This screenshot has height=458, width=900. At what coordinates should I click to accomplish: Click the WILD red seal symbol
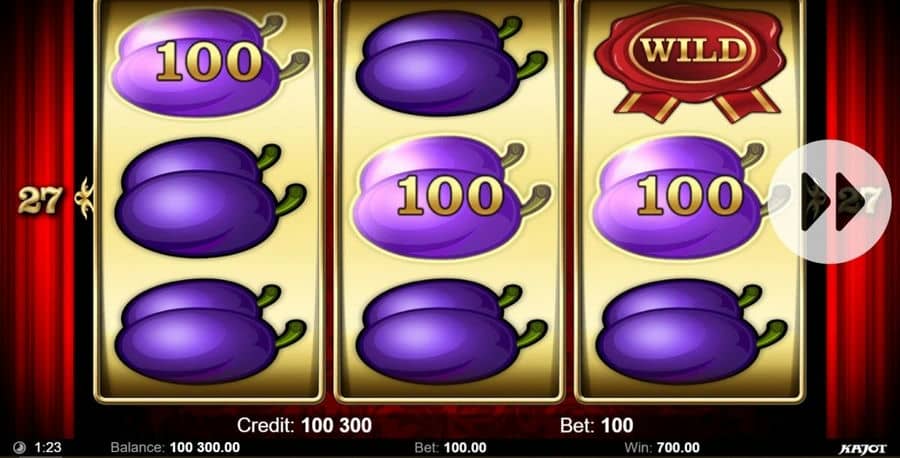(x=690, y=63)
